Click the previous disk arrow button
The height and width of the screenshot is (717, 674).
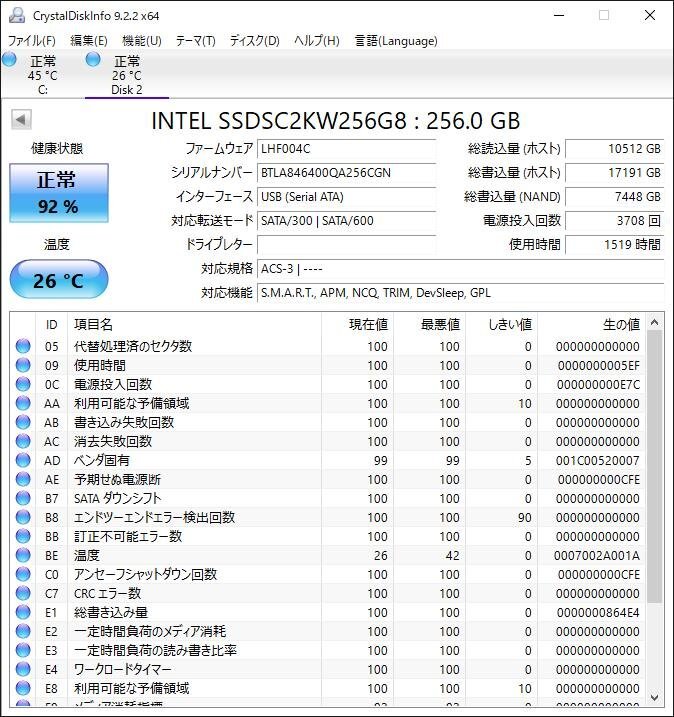pos(21,119)
